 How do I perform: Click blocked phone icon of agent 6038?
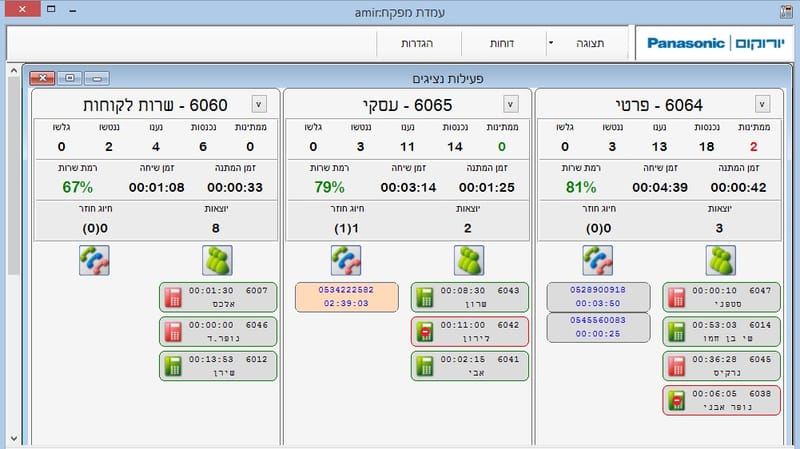pos(677,401)
